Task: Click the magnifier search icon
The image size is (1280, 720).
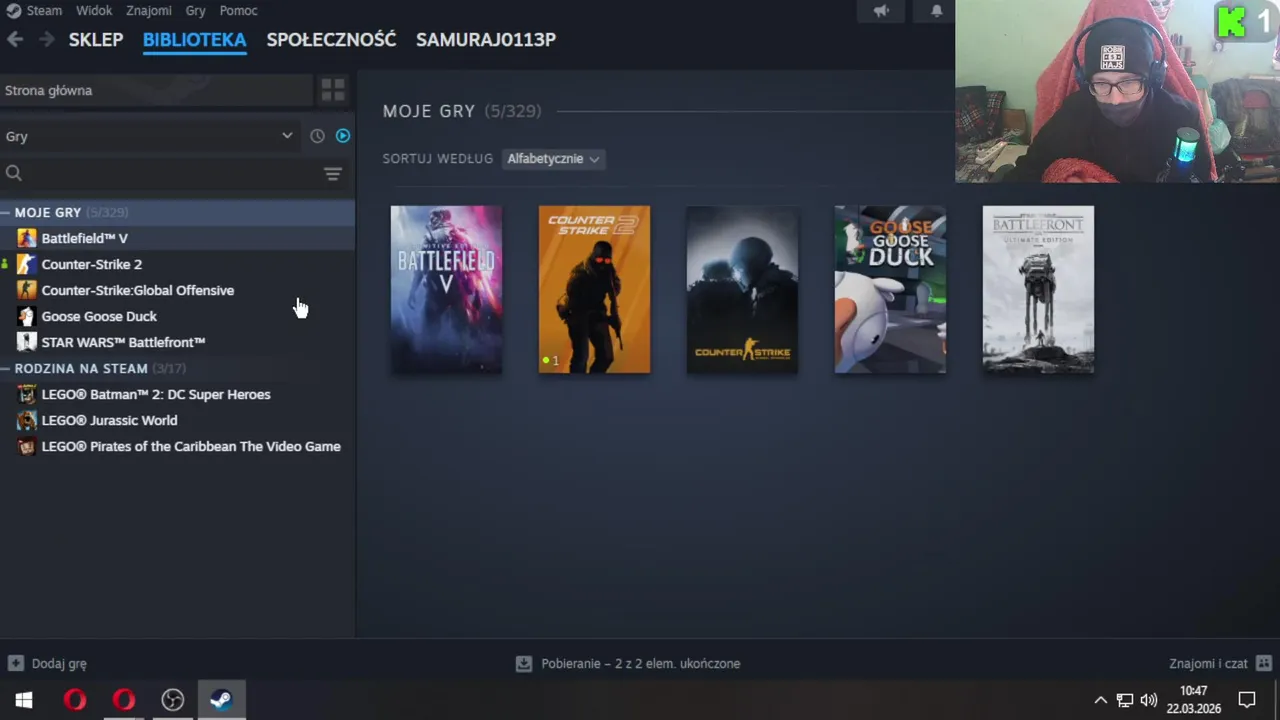Action: click(x=14, y=173)
